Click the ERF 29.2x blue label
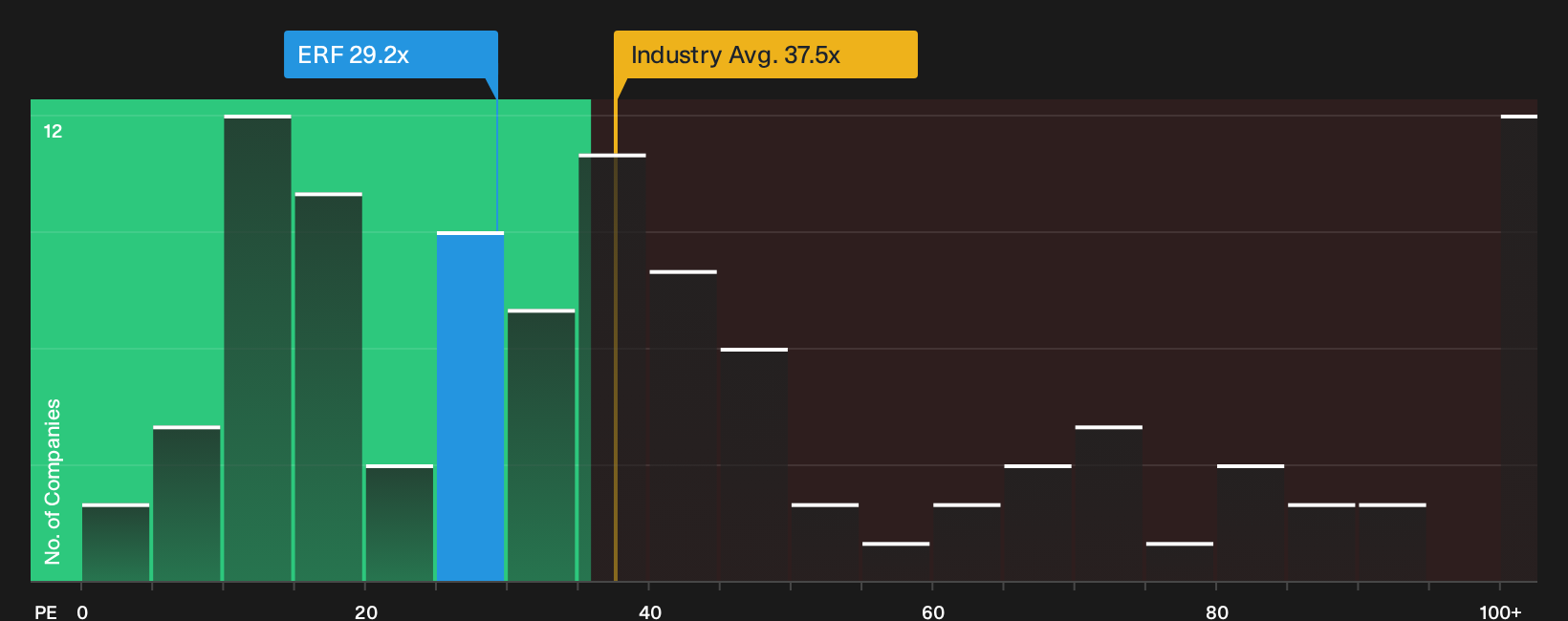 (391, 54)
